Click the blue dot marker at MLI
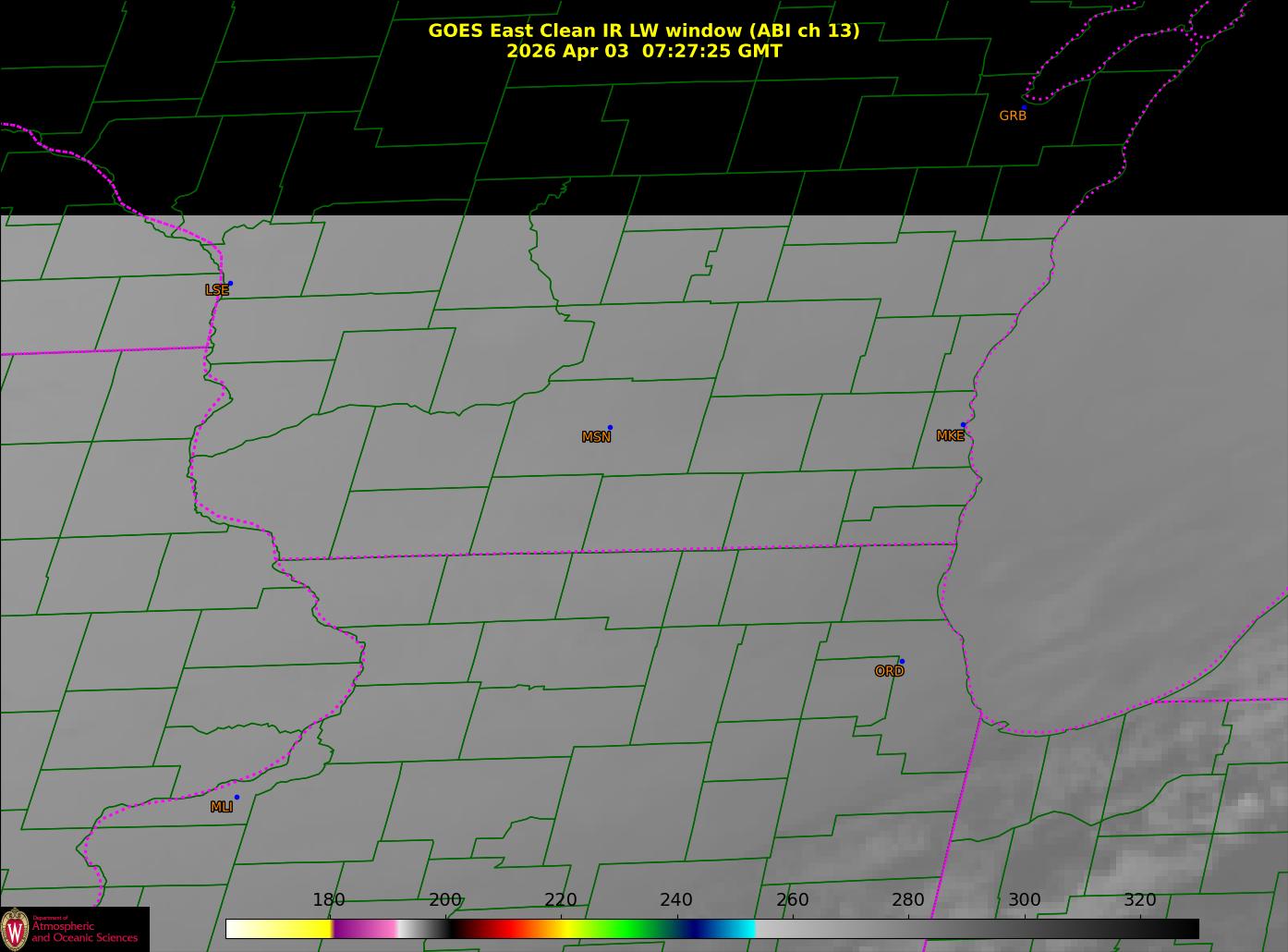The width and height of the screenshot is (1288, 952). (237, 798)
